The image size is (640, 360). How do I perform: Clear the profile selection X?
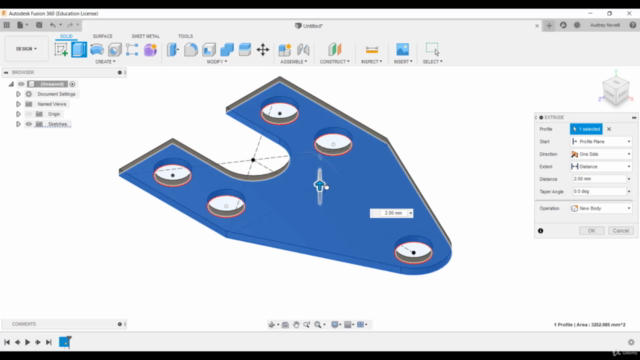[x=609, y=129]
